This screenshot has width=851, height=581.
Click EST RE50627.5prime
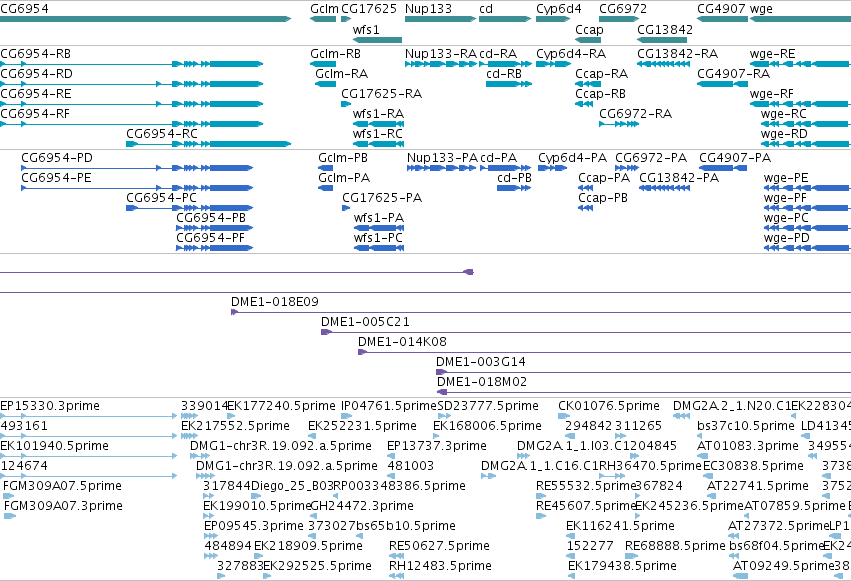(x=440, y=546)
